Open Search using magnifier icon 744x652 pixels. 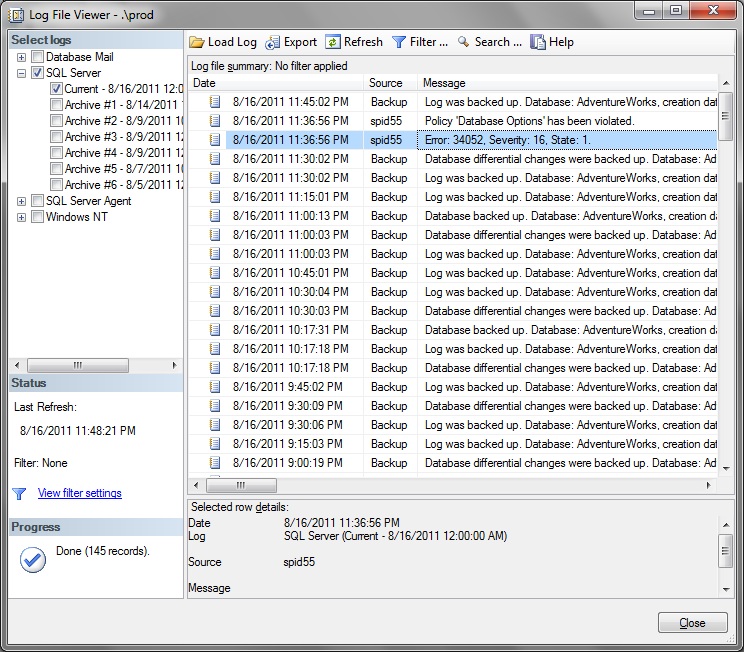point(464,42)
